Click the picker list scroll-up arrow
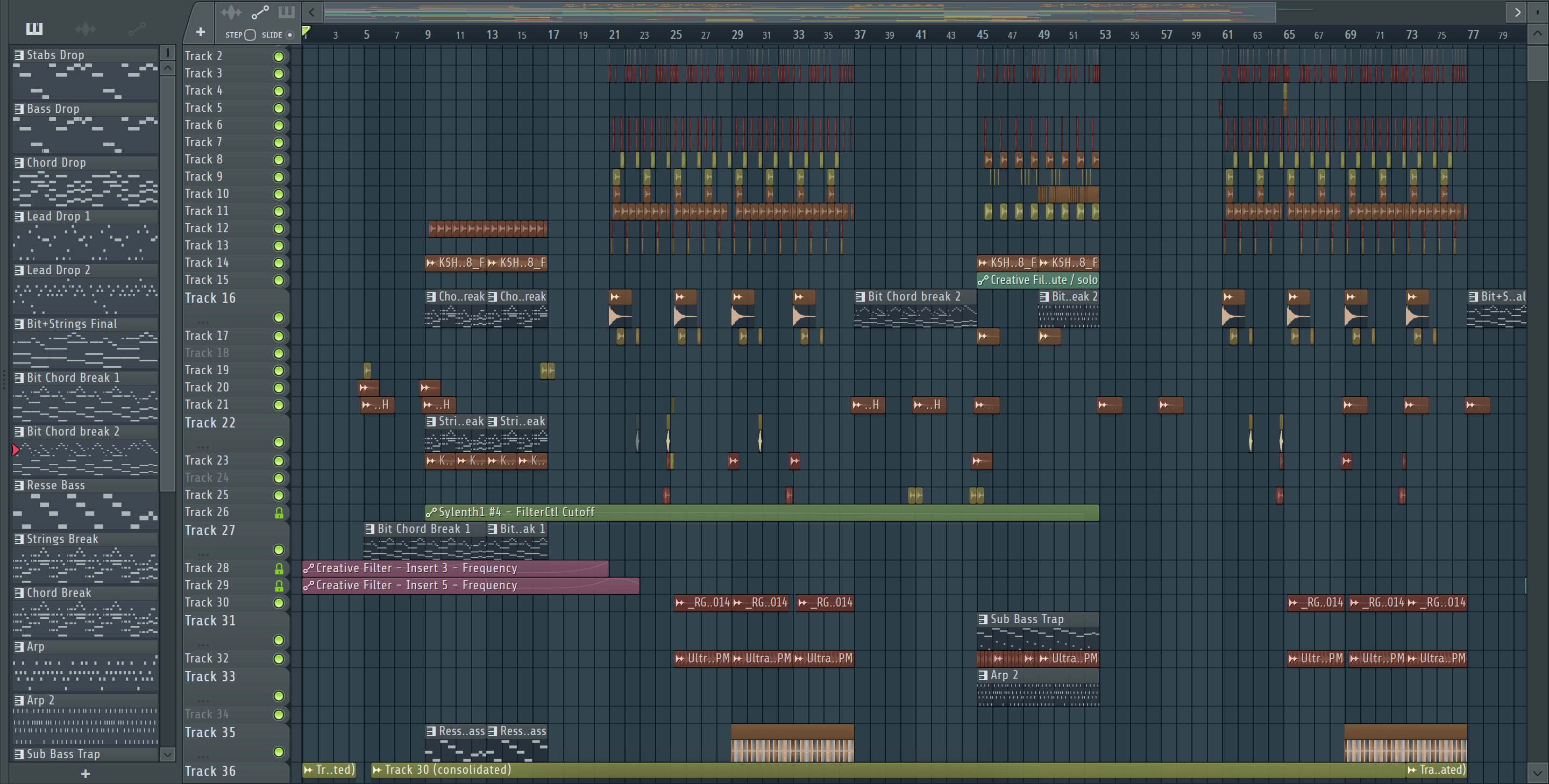1549x784 pixels. (168, 68)
